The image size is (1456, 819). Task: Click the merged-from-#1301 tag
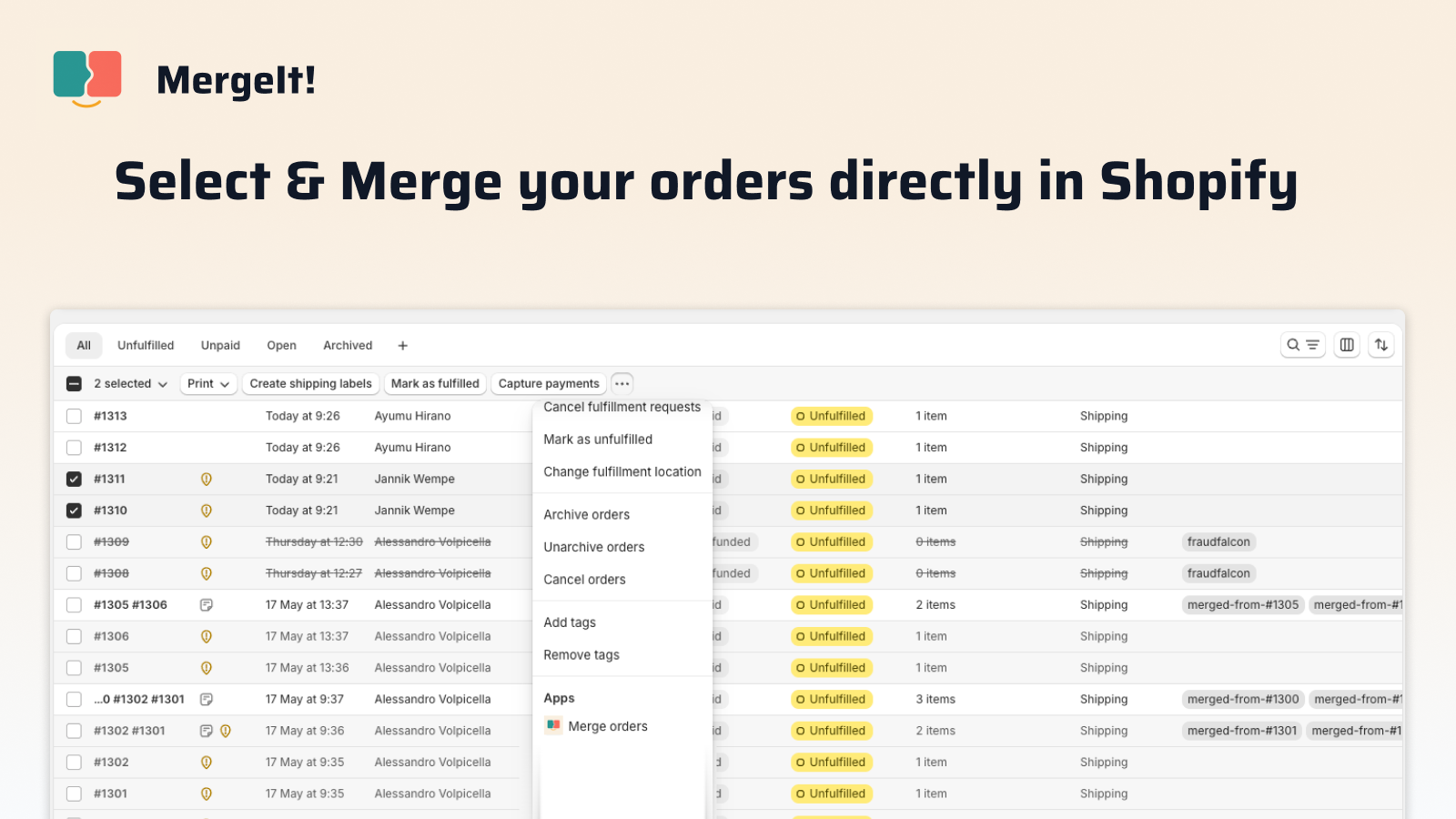[1242, 731]
